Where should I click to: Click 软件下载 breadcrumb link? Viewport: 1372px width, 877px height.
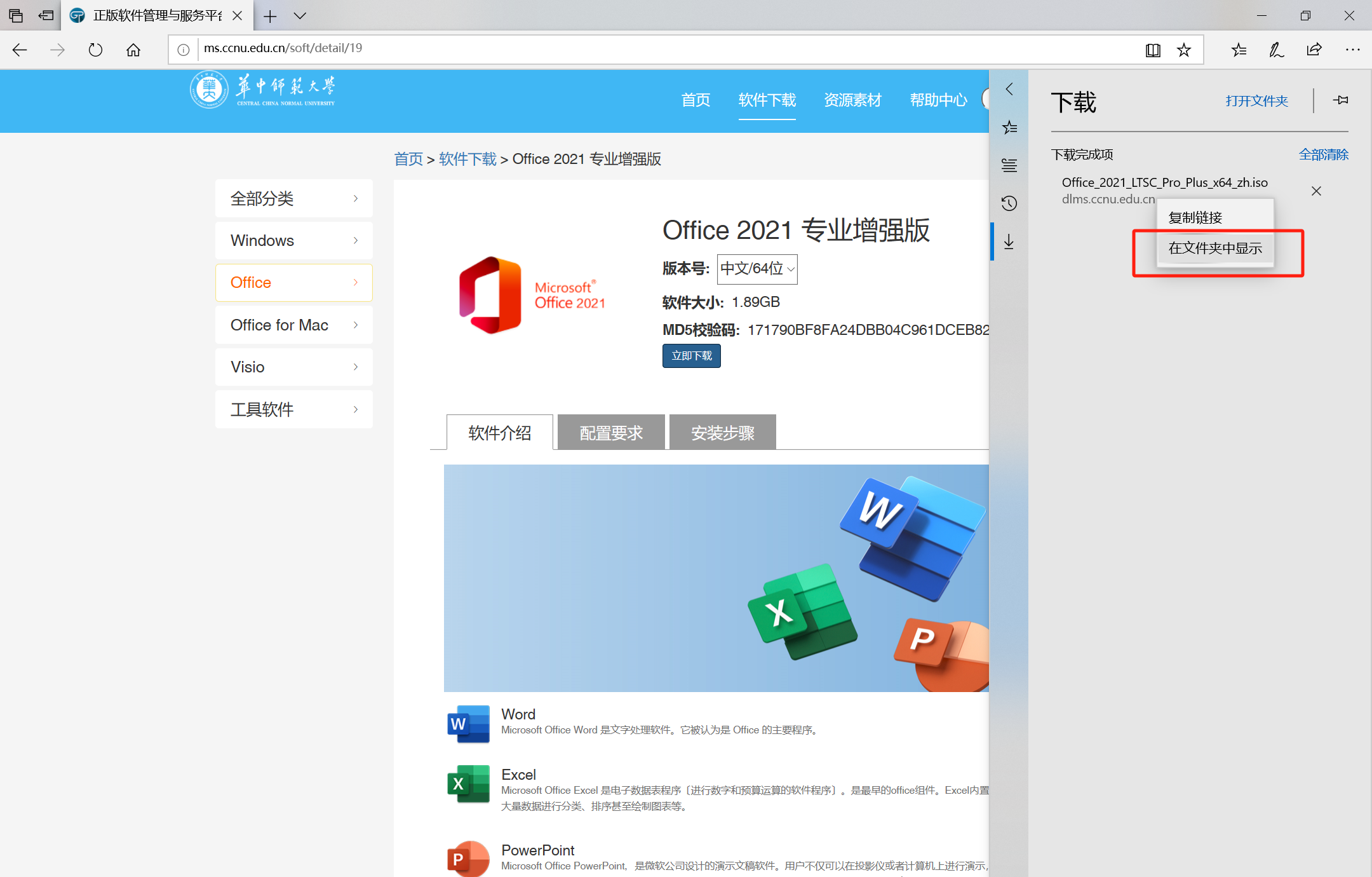tap(467, 159)
